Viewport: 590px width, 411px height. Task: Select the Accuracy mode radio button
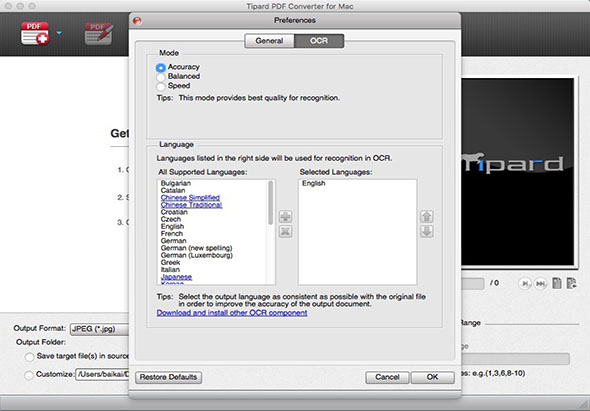[x=161, y=68]
